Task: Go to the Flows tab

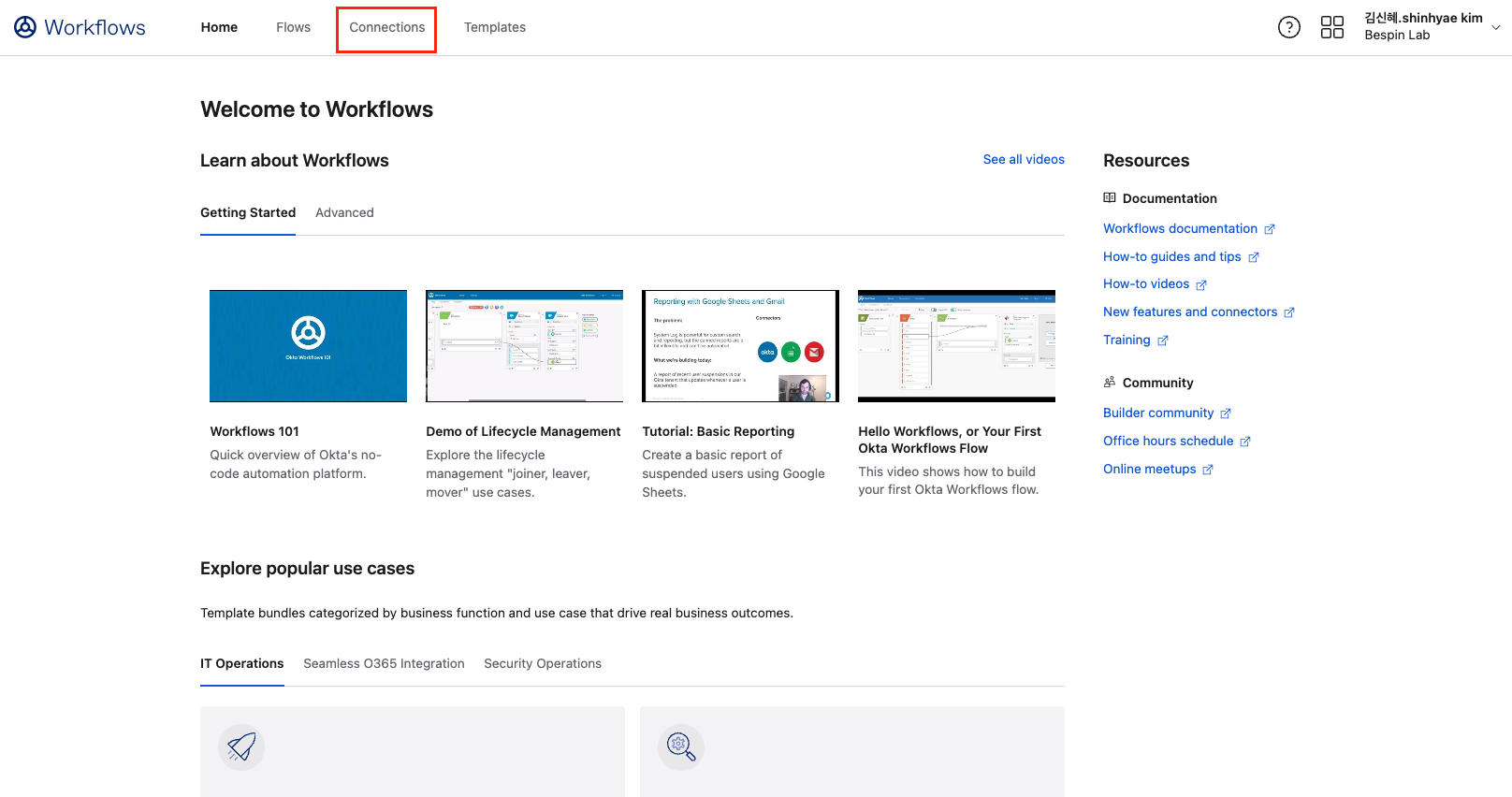Action: pyautogui.click(x=293, y=27)
